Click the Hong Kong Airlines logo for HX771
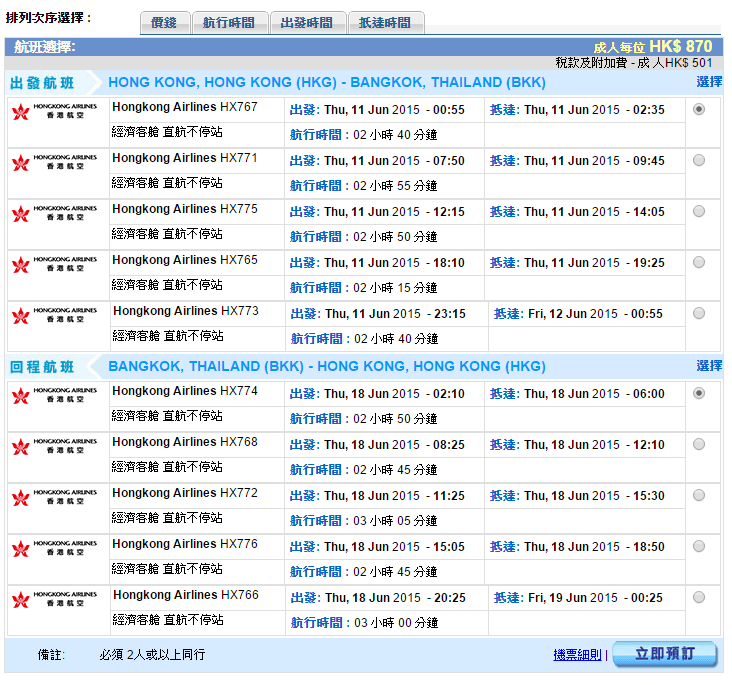The height and width of the screenshot is (685, 732). pos(55,161)
